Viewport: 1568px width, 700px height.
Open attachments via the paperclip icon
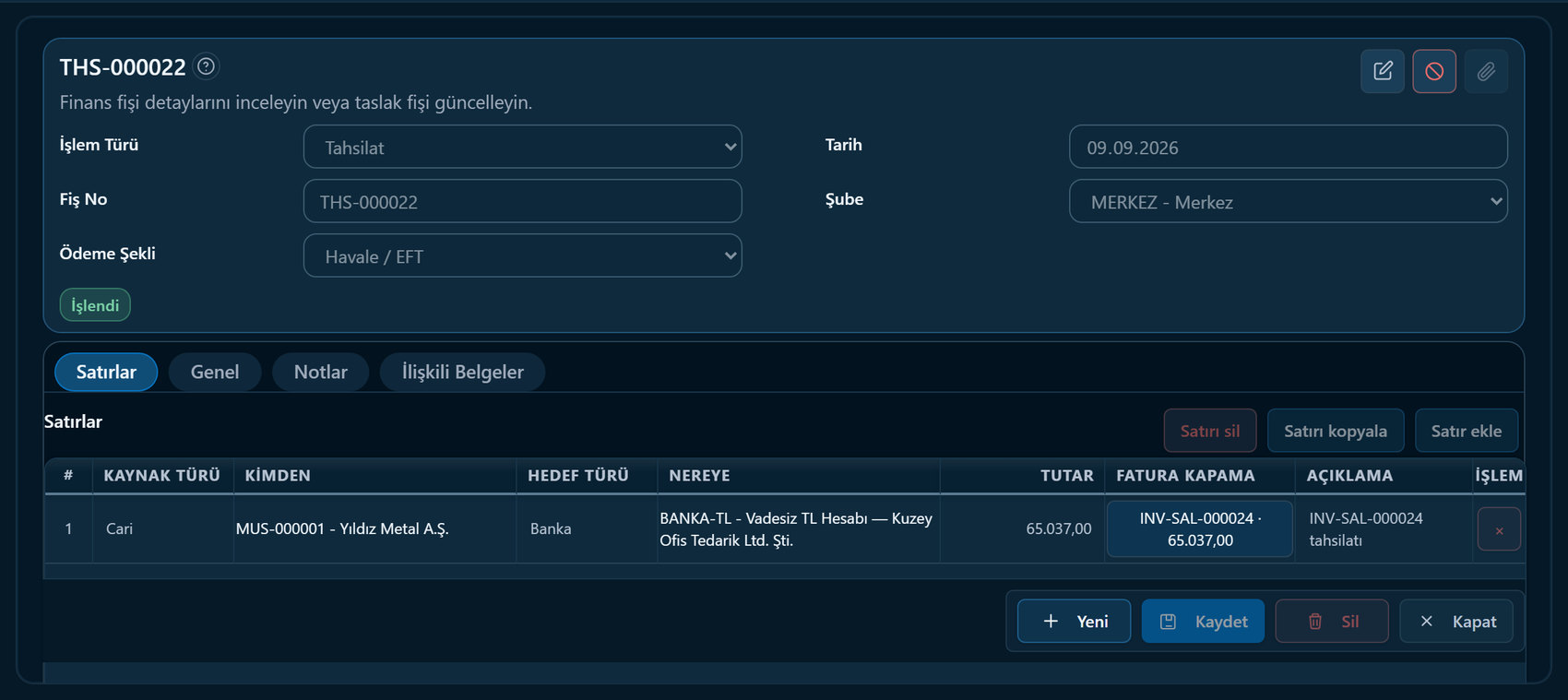1486,71
